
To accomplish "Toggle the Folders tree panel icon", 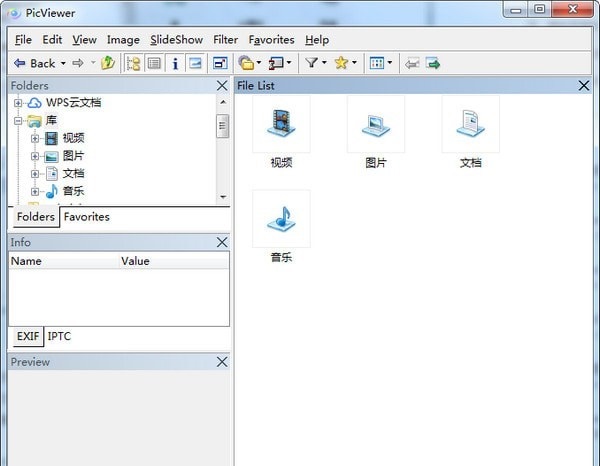I will coord(133,63).
